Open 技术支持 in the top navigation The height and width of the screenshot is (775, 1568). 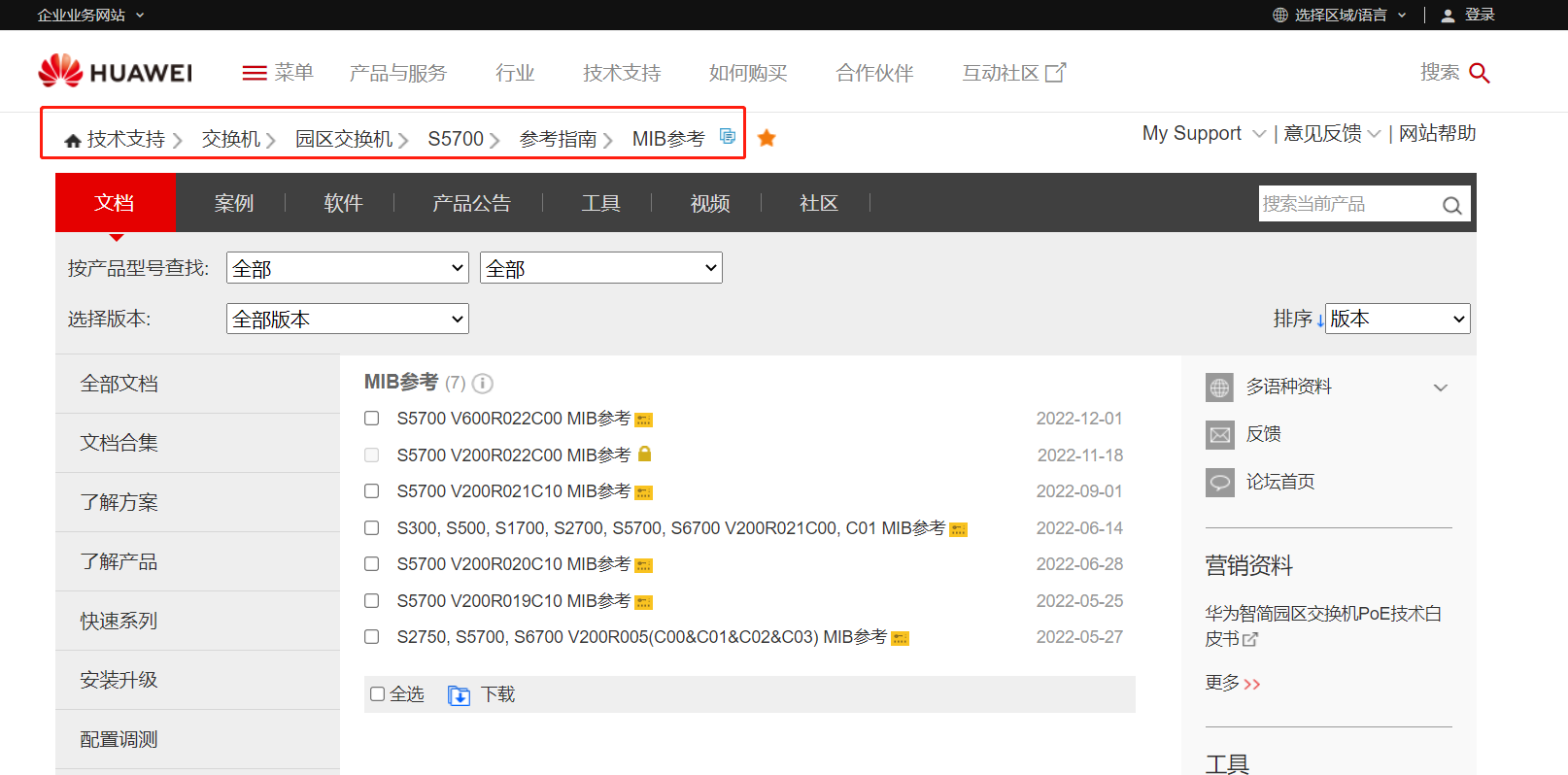pos(622,73)
